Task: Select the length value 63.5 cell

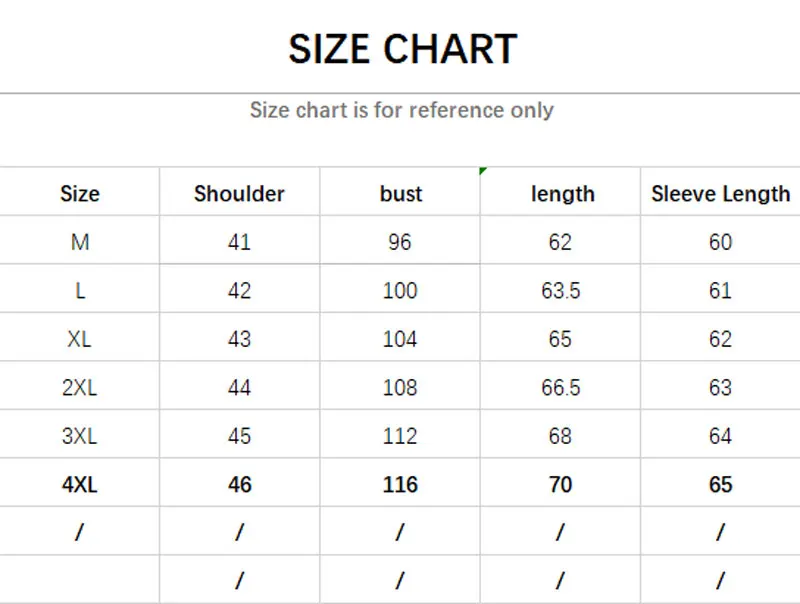Action: [561, 291]
